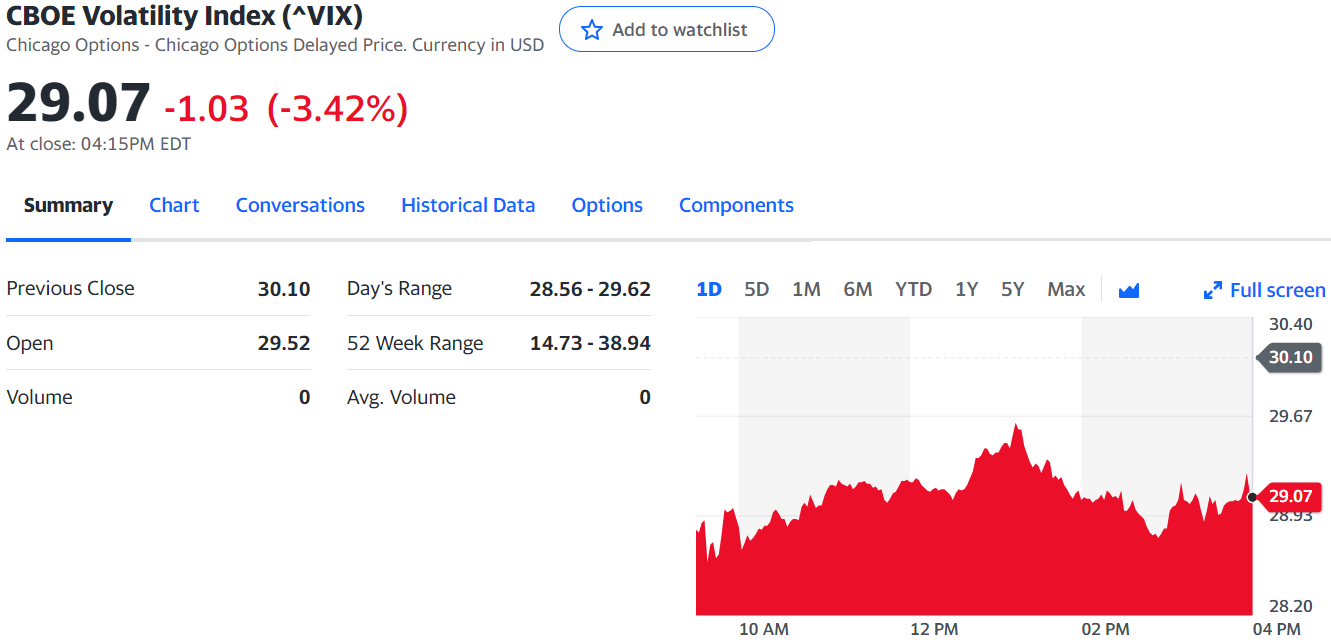Click the Previous Close value 30.10 in summary table
Image resolution: width=1331 pixels, height=644 pixels.
point(284,289)
